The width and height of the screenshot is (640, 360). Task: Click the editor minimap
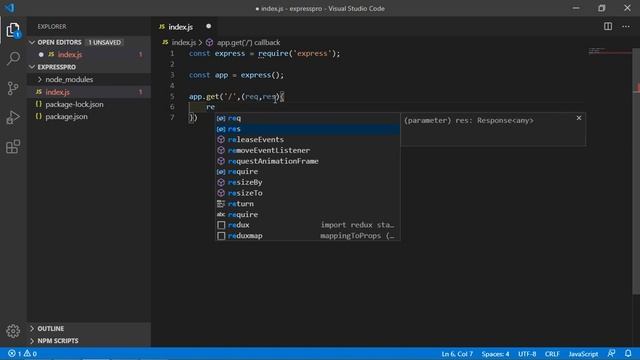click(610, 52)
